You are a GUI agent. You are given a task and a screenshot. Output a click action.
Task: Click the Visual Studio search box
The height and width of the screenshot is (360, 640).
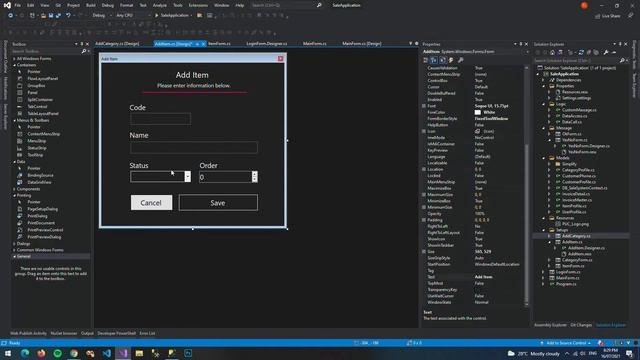286,5
